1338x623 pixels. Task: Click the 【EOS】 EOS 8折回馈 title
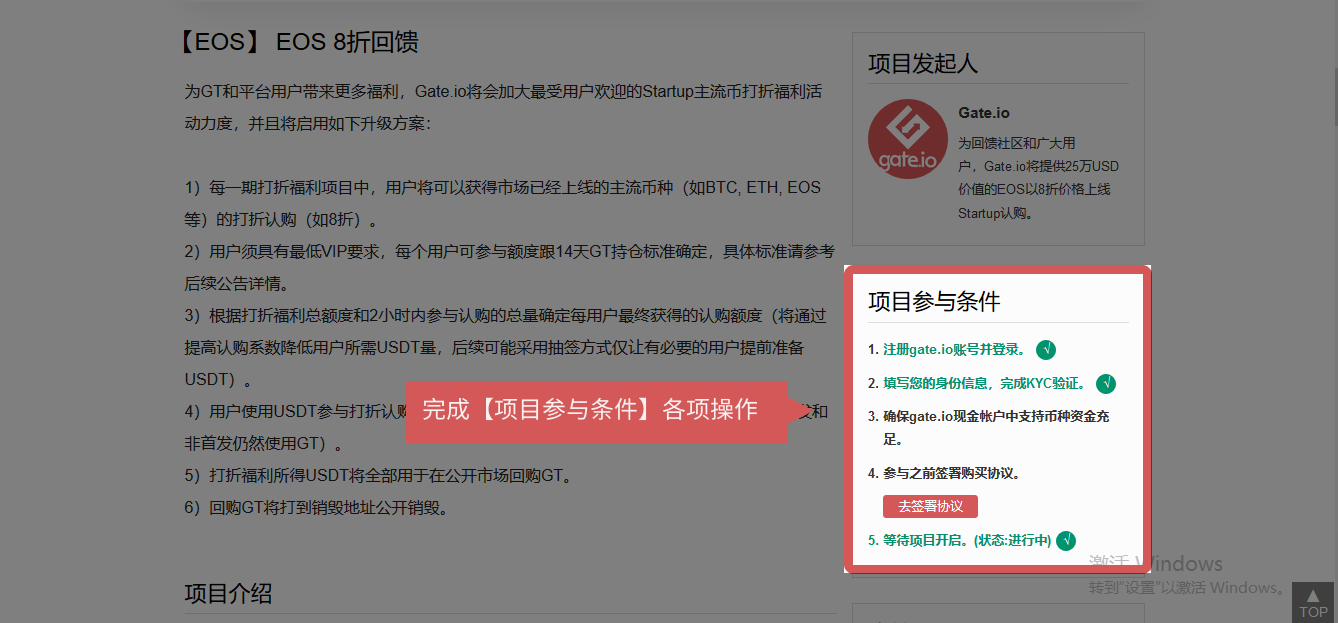point(295,42)
